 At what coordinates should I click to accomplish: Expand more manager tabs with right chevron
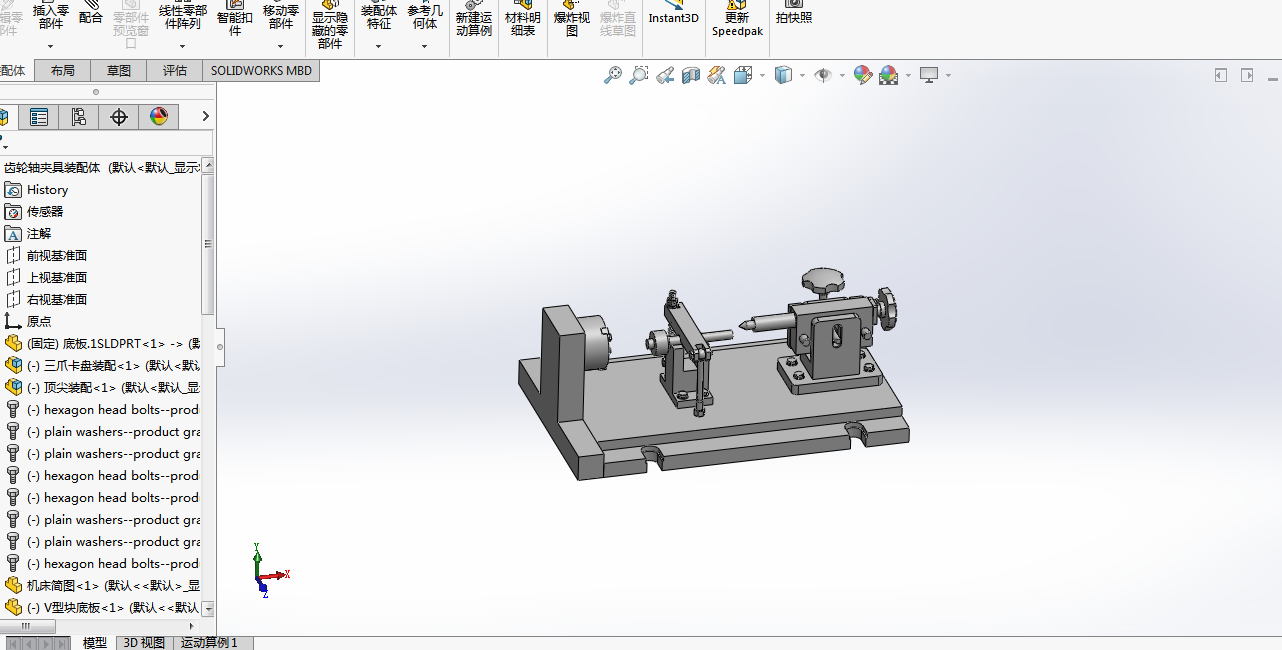[205, 117]
